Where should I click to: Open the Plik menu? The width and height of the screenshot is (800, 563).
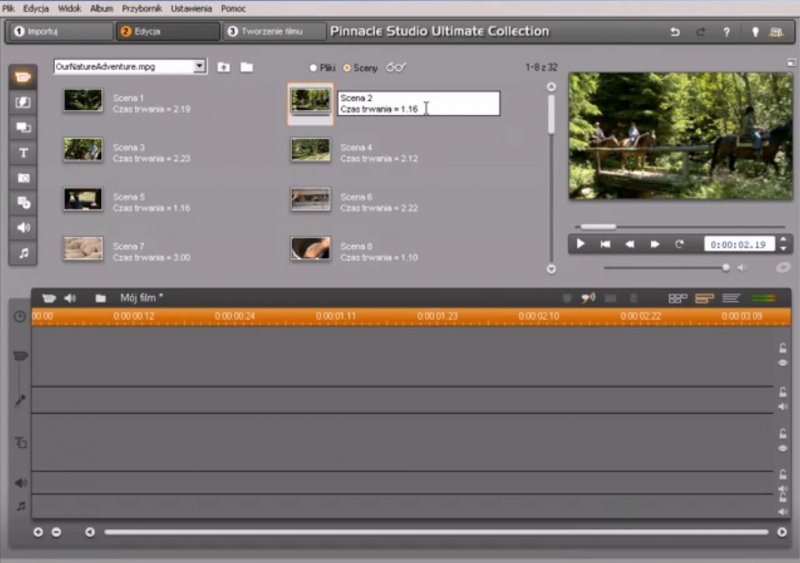(x=8, y=9)
